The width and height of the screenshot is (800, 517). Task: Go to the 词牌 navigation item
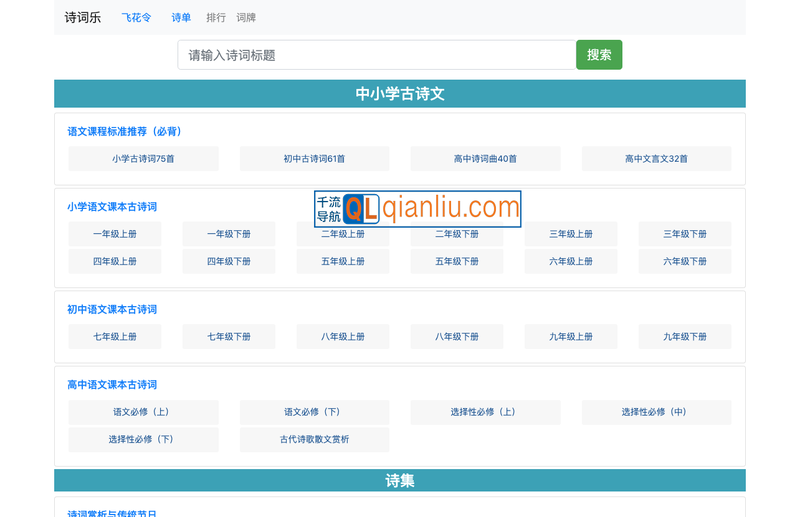[x=247, y=17]
